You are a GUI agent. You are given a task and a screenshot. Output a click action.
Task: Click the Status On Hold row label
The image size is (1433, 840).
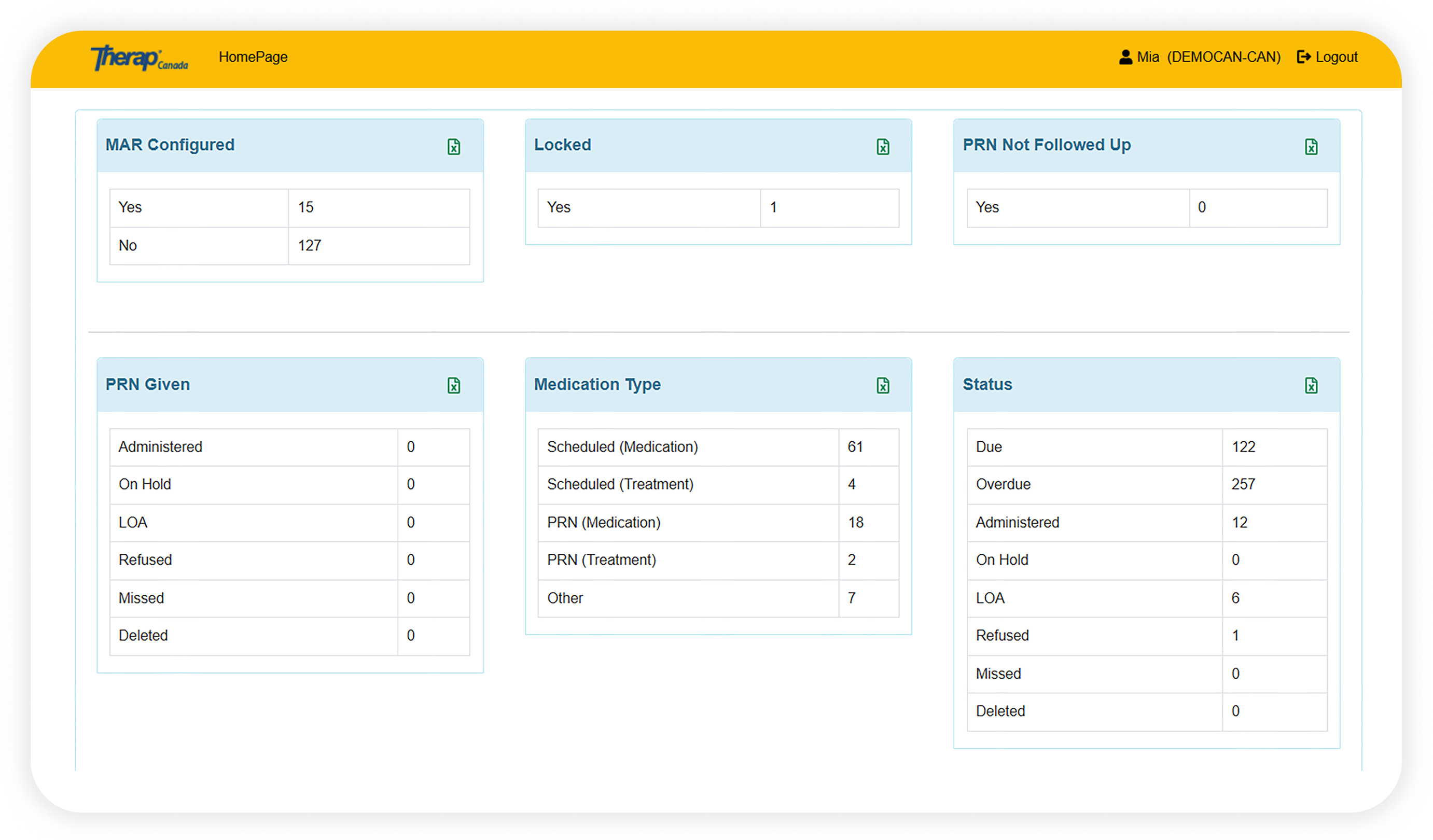tap(1002, 560)
